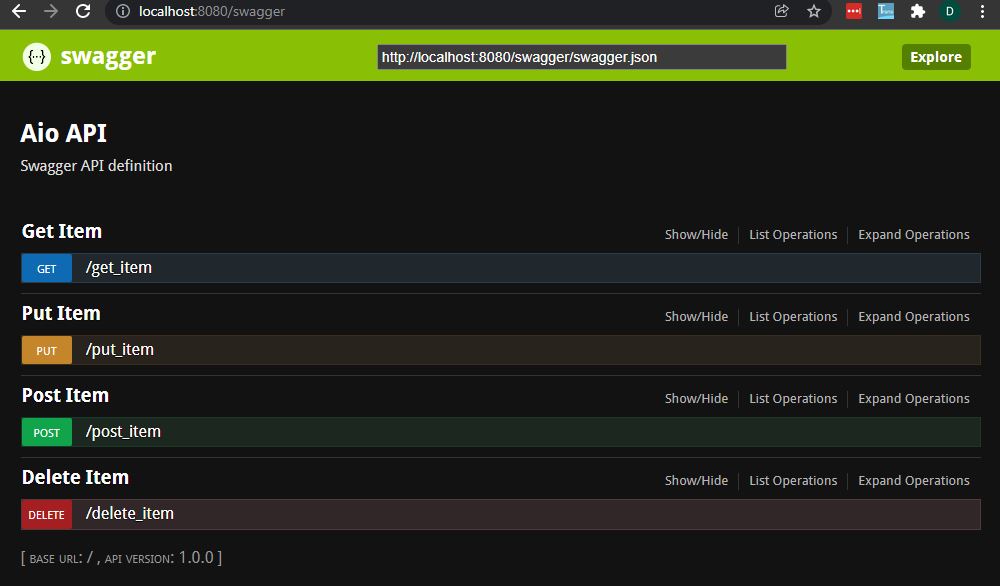Open the LastPass extension icon
The image size is (1000, 586).
coord(853,12)
